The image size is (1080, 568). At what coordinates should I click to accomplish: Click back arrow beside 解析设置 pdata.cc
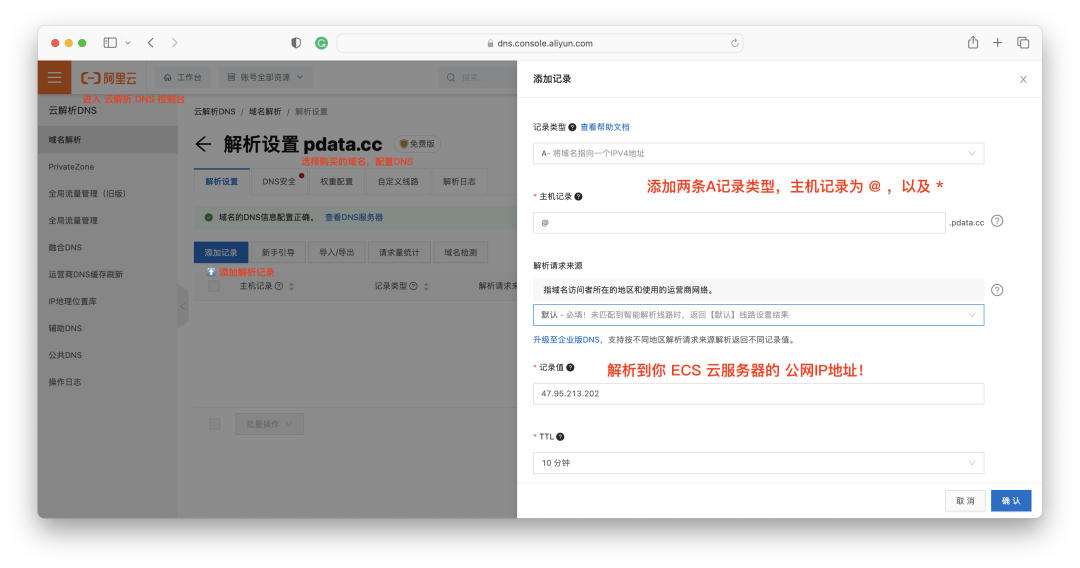pyautogui.click(x=202, y=144)
